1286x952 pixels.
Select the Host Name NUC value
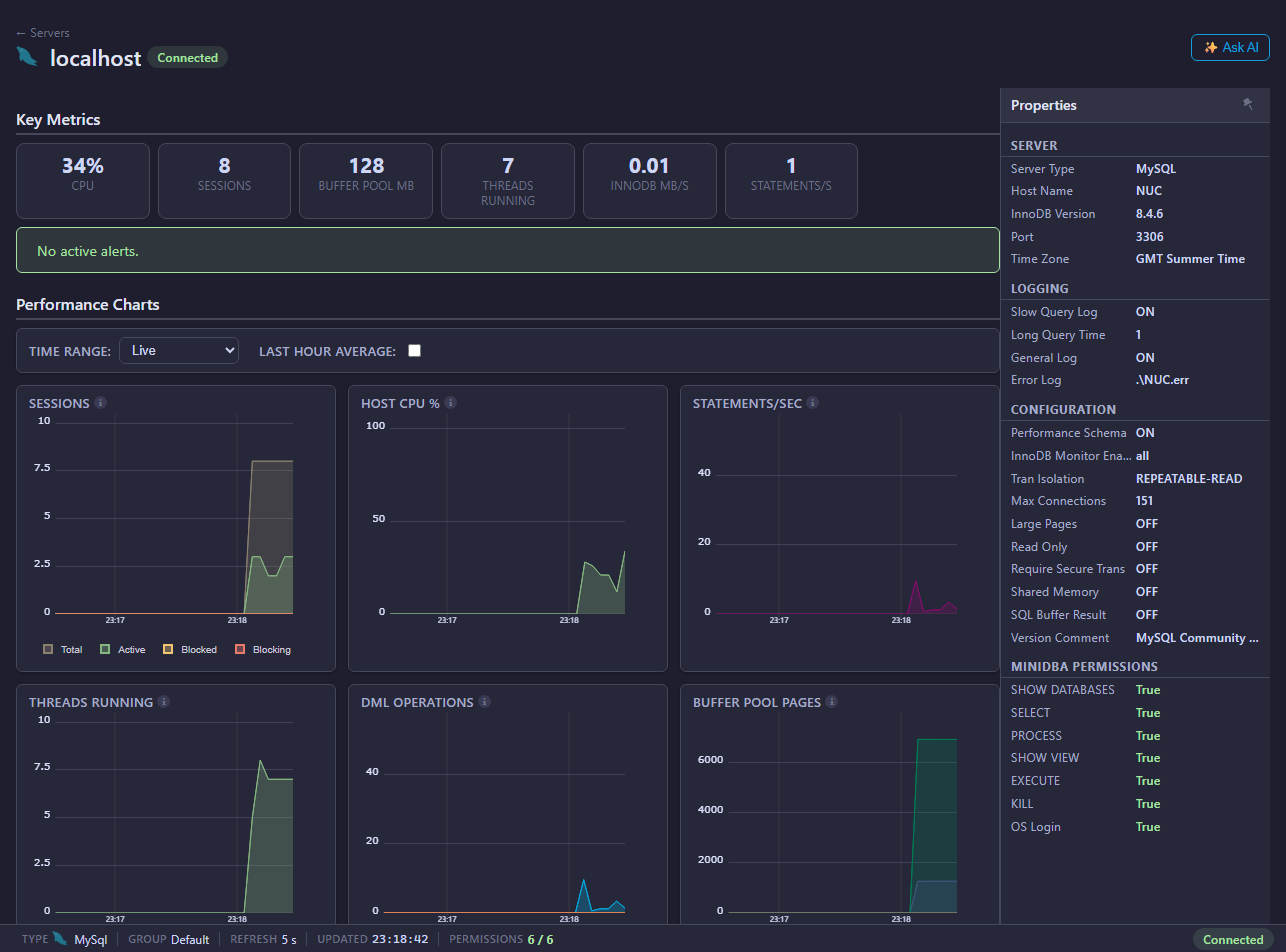pos(1149,191)
